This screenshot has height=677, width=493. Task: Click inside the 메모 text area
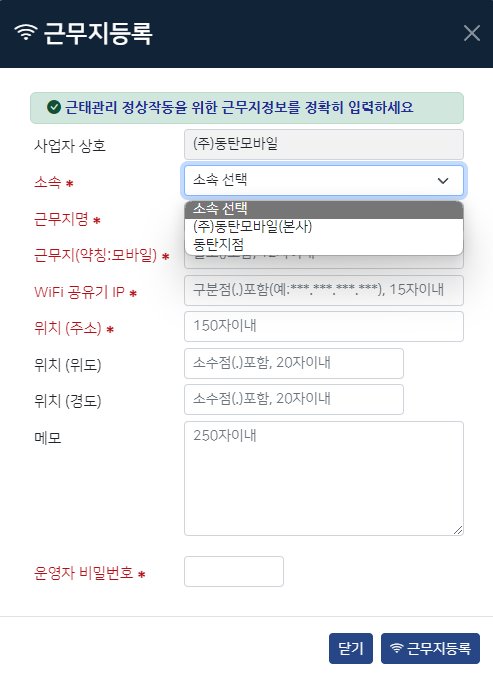[x=324, y=478]
